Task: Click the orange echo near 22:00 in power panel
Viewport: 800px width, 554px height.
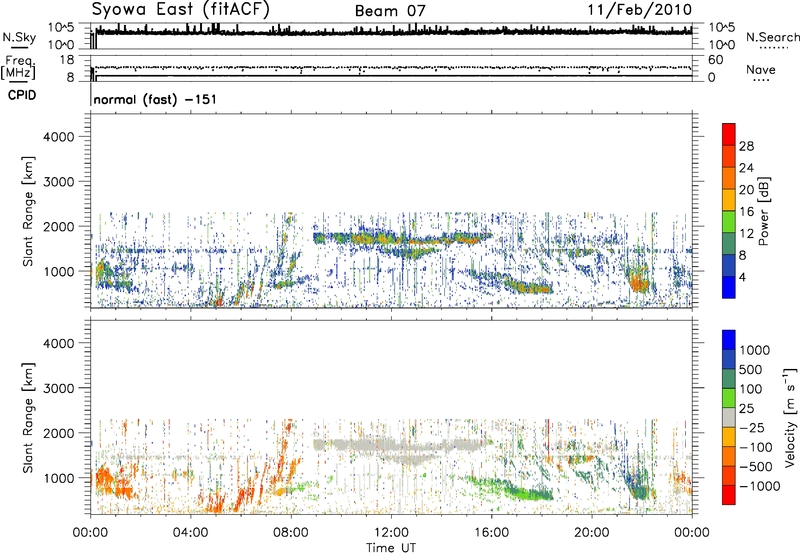Action: pyautogui.click(x=638, y=282)
